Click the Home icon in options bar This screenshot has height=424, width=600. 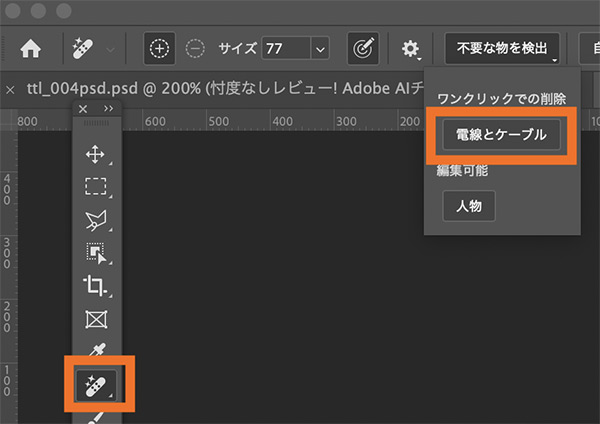pyautogui.click(x=31, y=48)
